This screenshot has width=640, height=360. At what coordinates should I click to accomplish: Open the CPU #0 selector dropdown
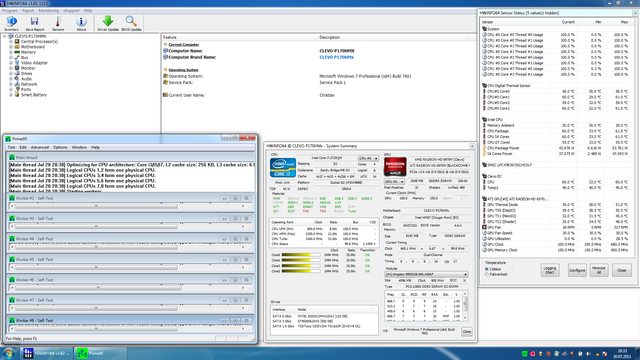(368, 158)
